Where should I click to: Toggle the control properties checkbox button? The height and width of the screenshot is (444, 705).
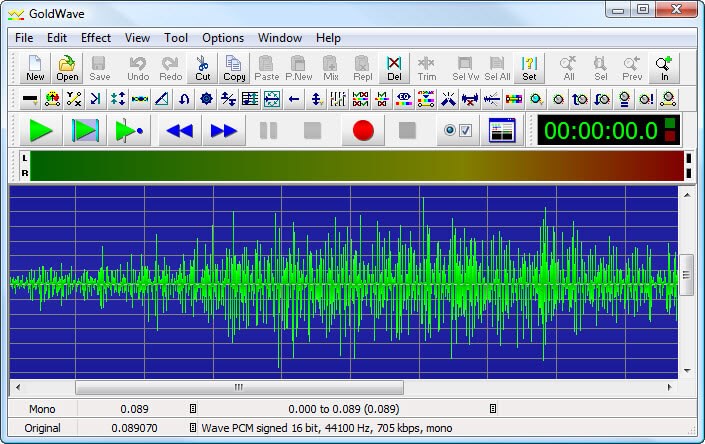click(458, 130)
